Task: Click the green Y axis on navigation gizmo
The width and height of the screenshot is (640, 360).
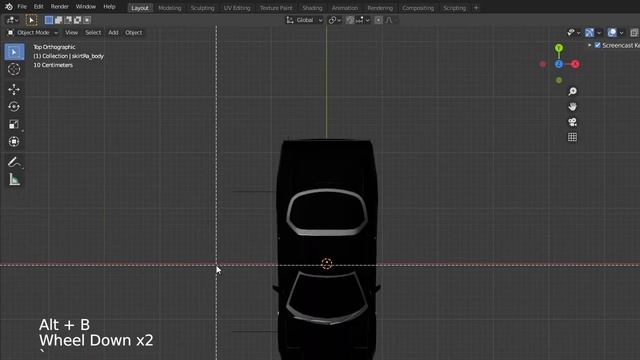Action: pyautogui.click(x=559, y=48)
